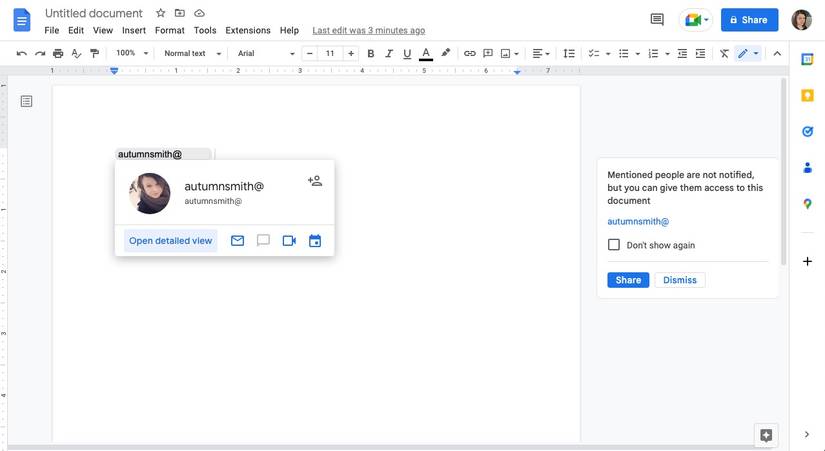Start video call from the contact card

(289, 240)
